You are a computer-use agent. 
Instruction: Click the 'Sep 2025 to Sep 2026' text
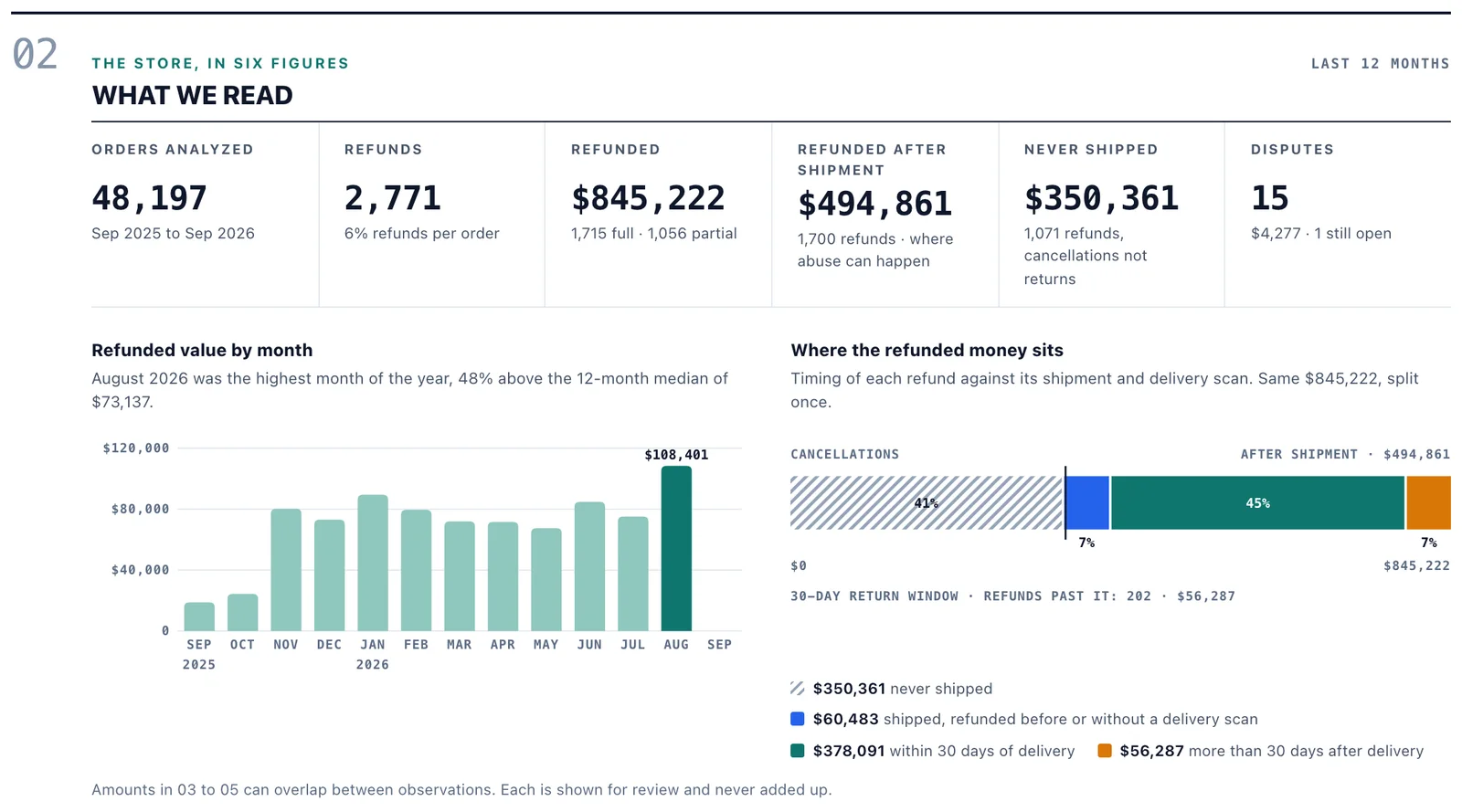coord(173,233)
